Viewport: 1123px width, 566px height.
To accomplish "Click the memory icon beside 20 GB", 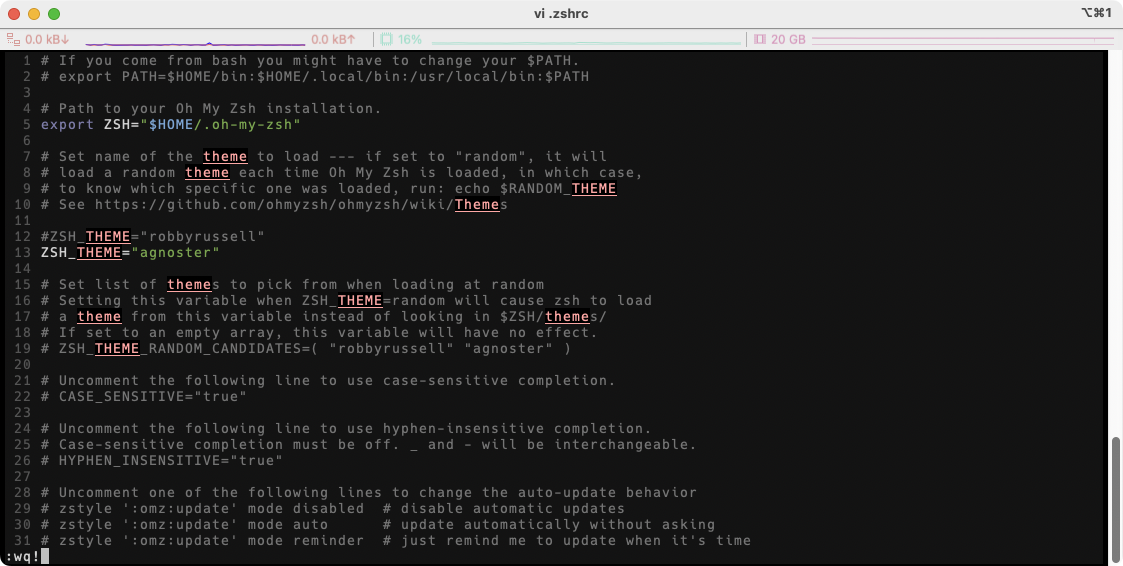I will (760, 39).
